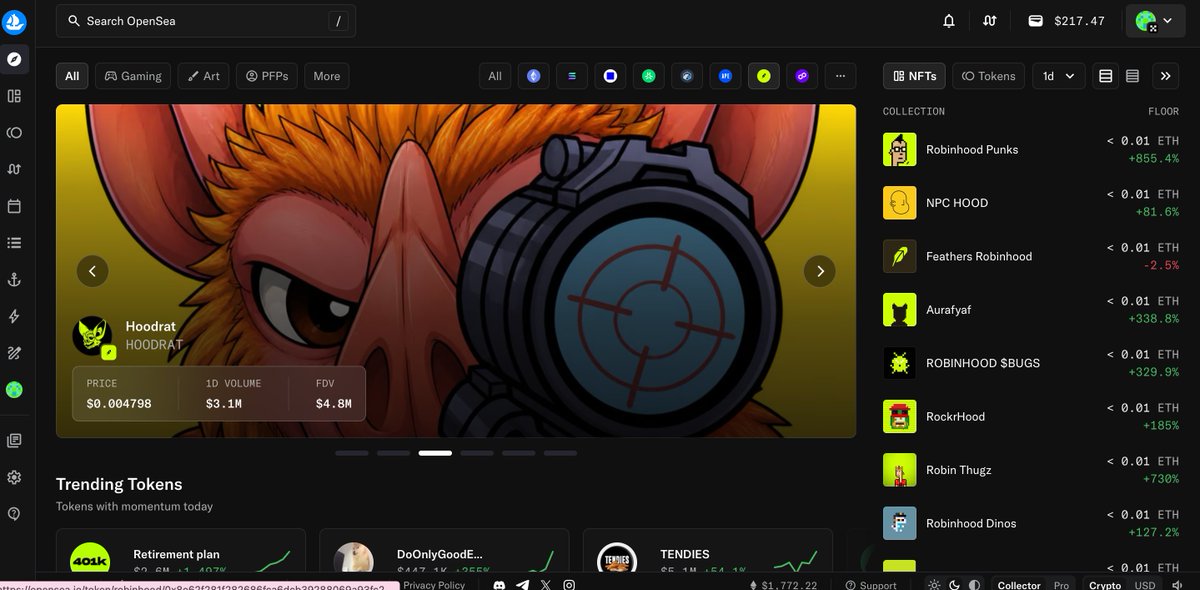Click the anchor icon in sidebar
The height and width of the screenshot is (590, 1200).
(14, 280)
